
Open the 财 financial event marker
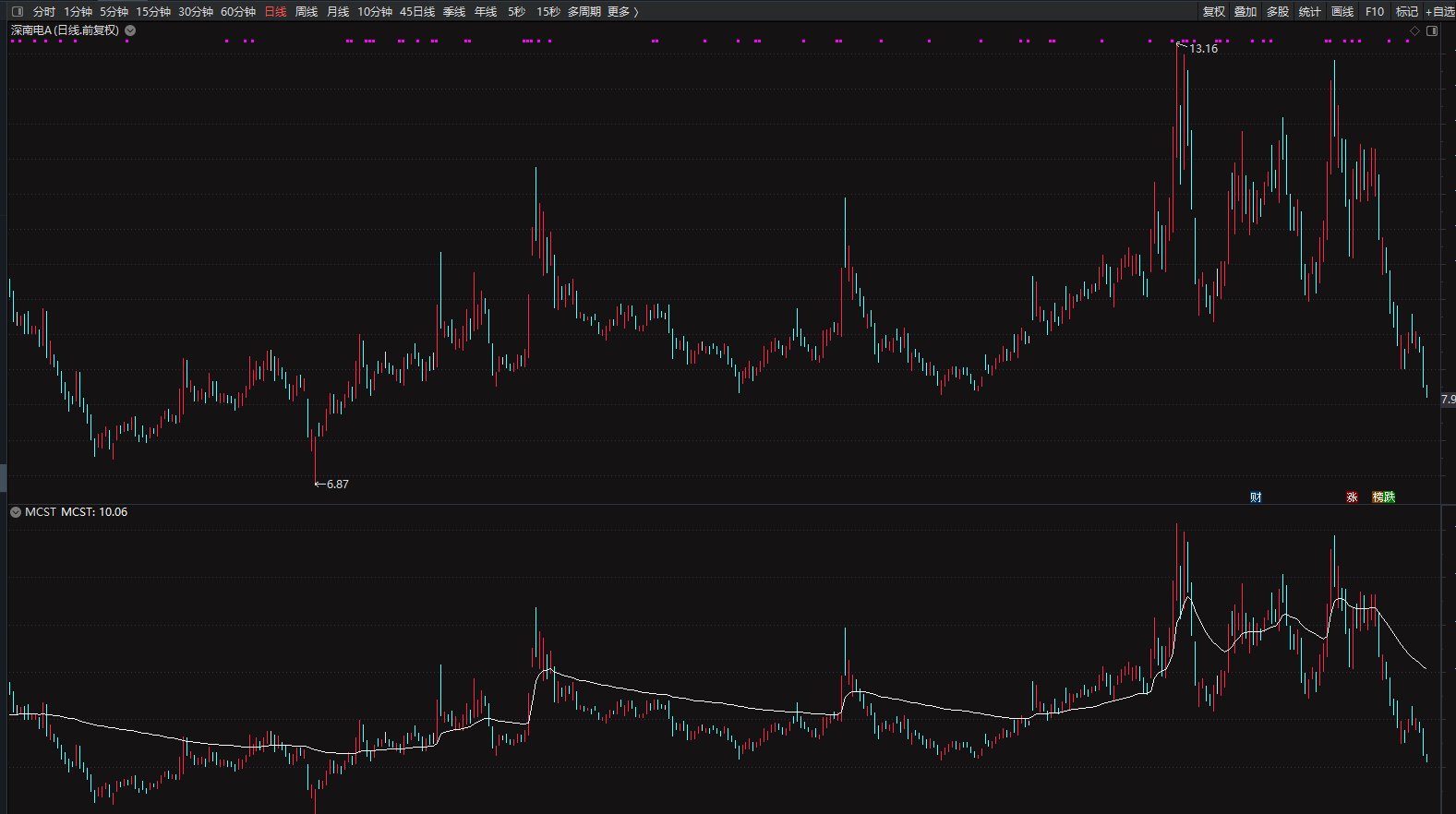point(1256,497)
